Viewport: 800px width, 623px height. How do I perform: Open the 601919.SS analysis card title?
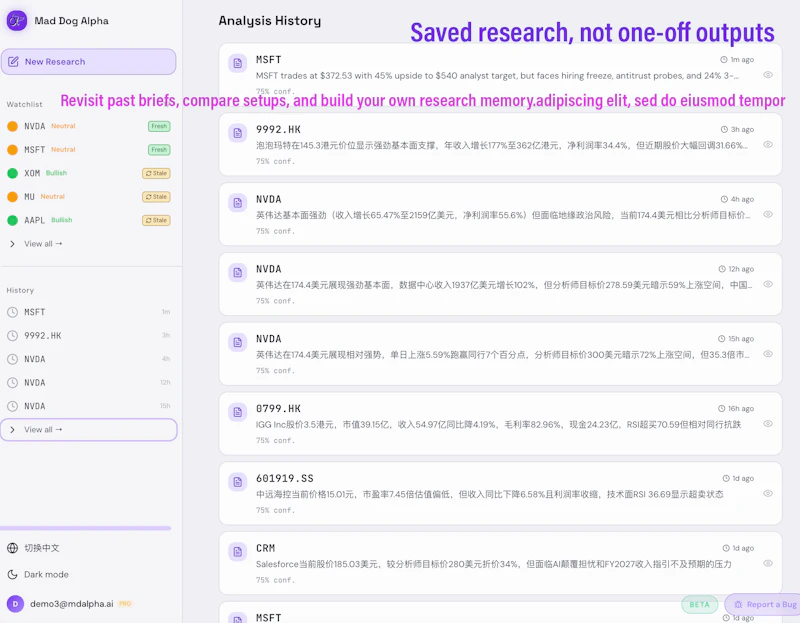[x=285, y=479]
